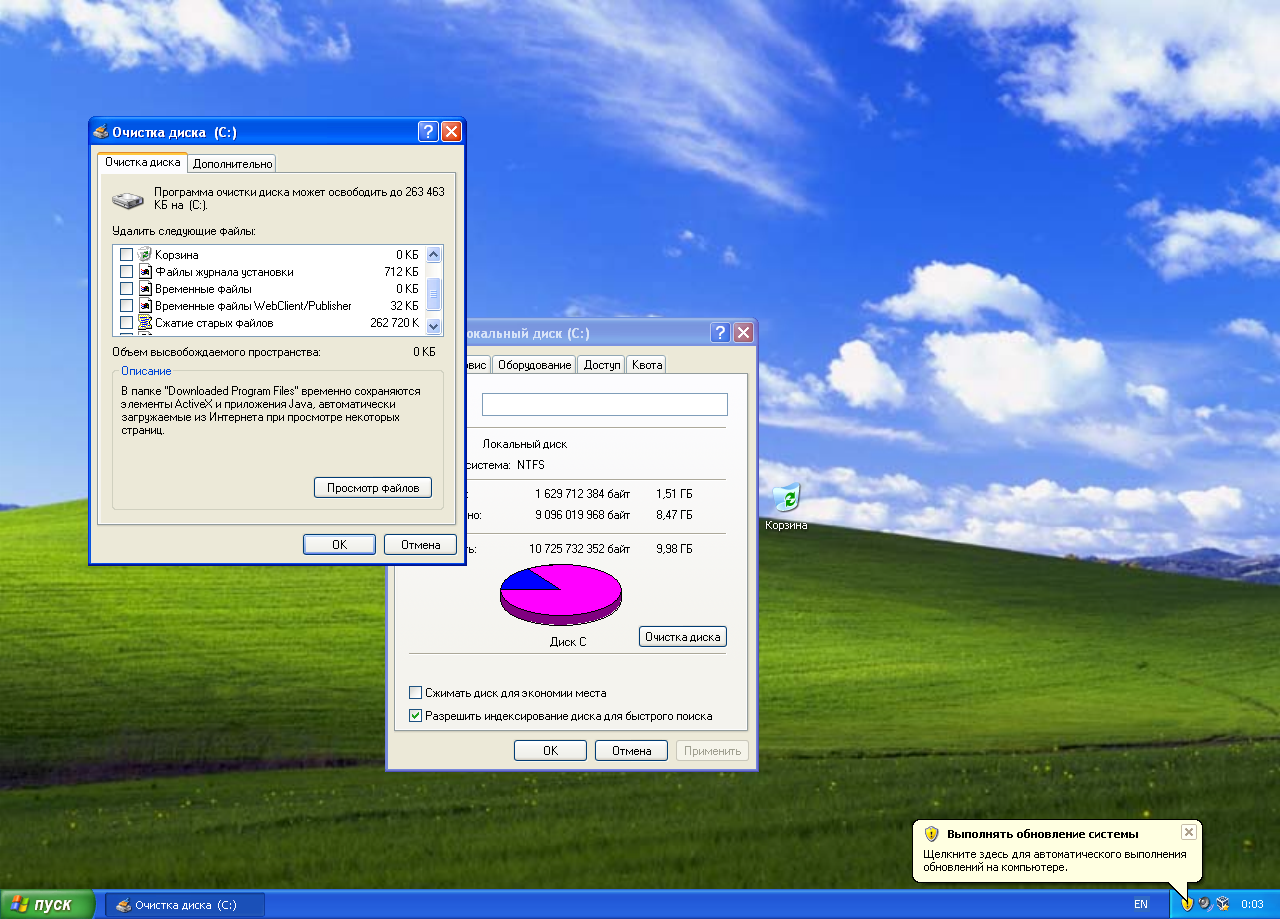The width and height of the screenshot is (1280, 919).
Task: Click the Очистка диска button in properties window
Action: 683,637
